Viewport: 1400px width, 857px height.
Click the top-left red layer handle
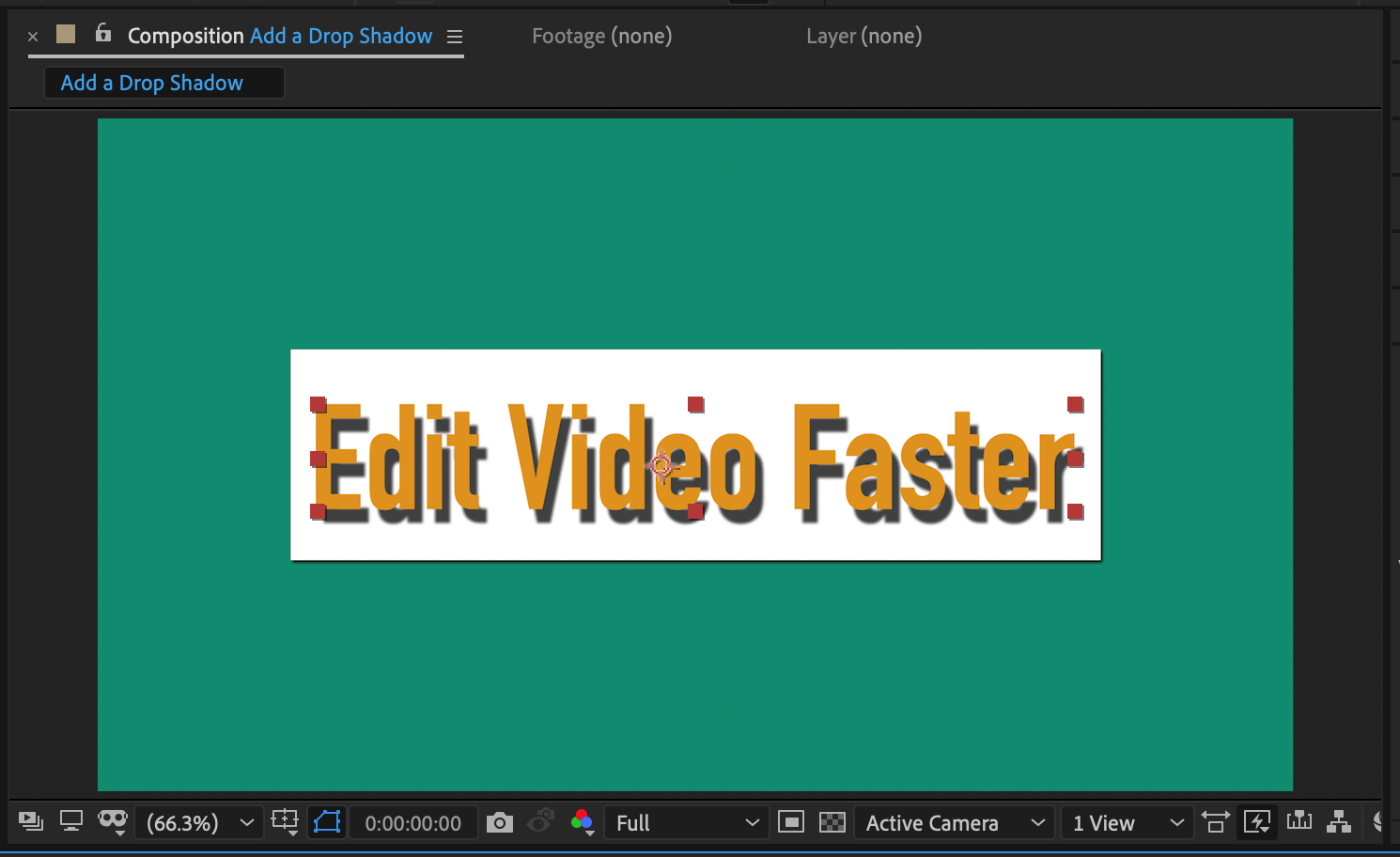click(x=319, y=405)
